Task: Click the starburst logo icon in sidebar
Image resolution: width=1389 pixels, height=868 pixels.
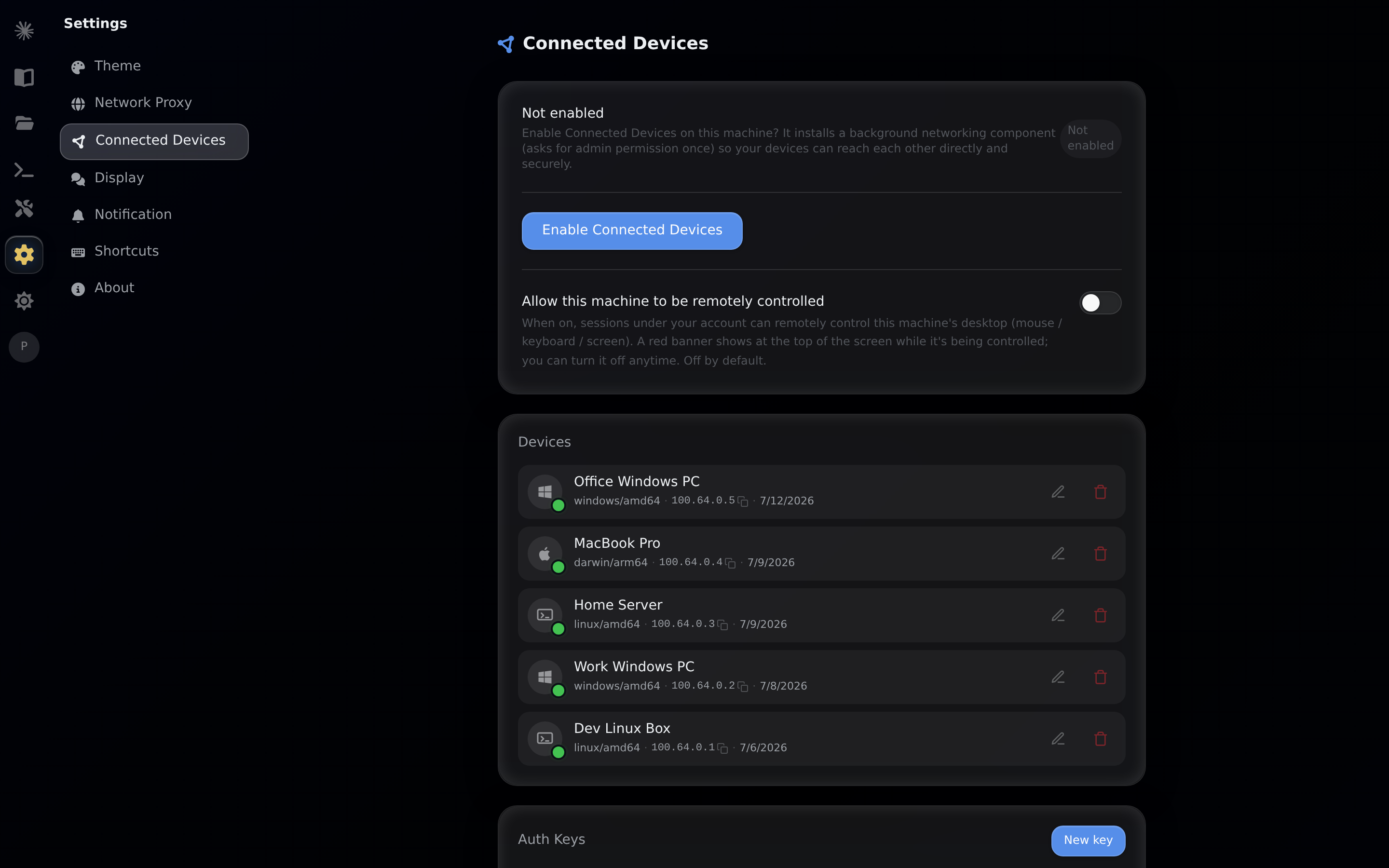Action: click(x=24, y=30)
